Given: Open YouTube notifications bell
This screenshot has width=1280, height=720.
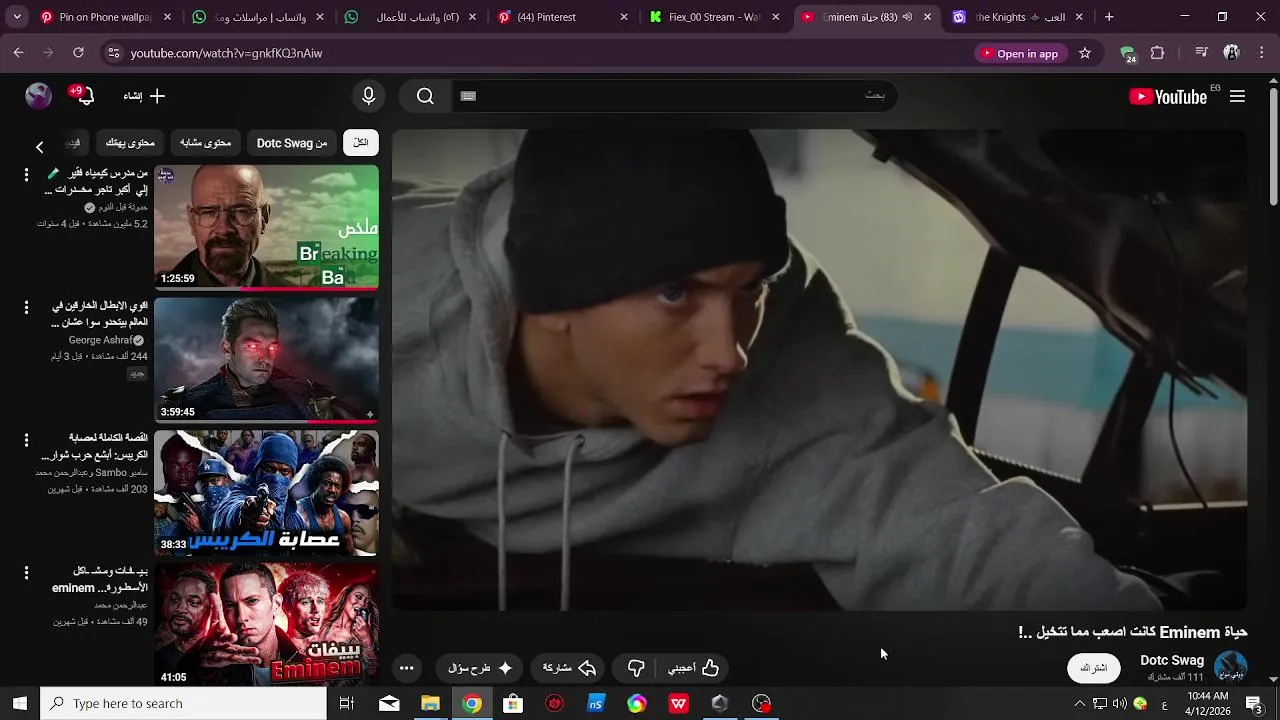Looking at the screenshot, I should pyautogui.click(x=84, y=96).
